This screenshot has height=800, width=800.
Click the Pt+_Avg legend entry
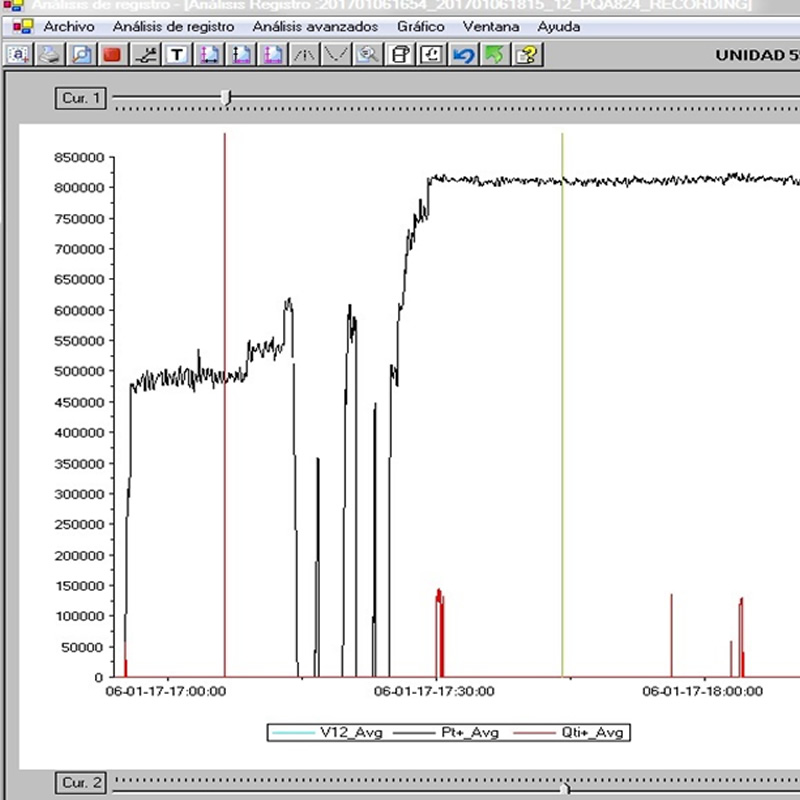coord(446,733)
